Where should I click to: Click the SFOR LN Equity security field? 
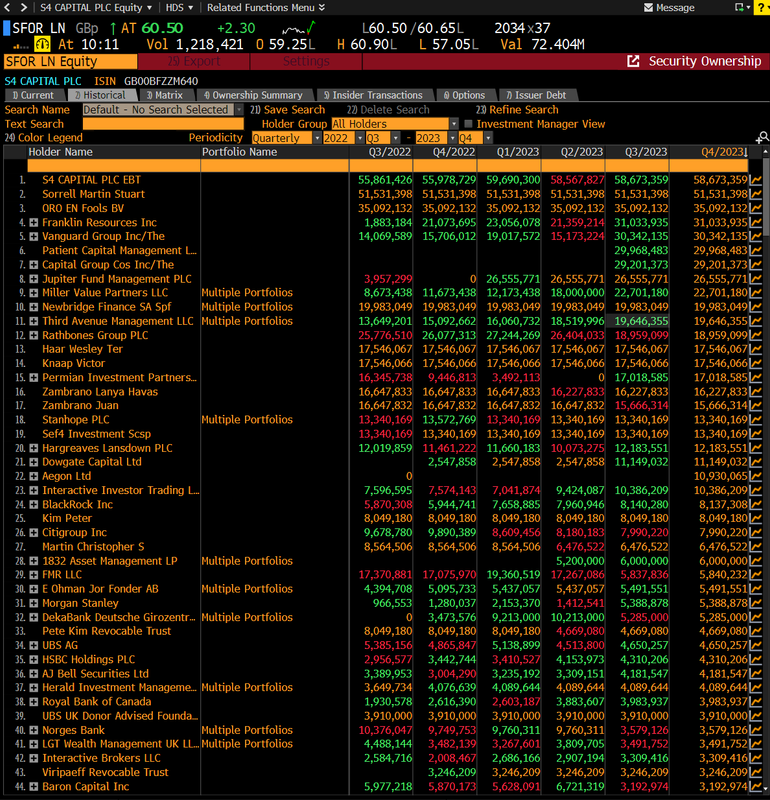click(x=70, y=61)
